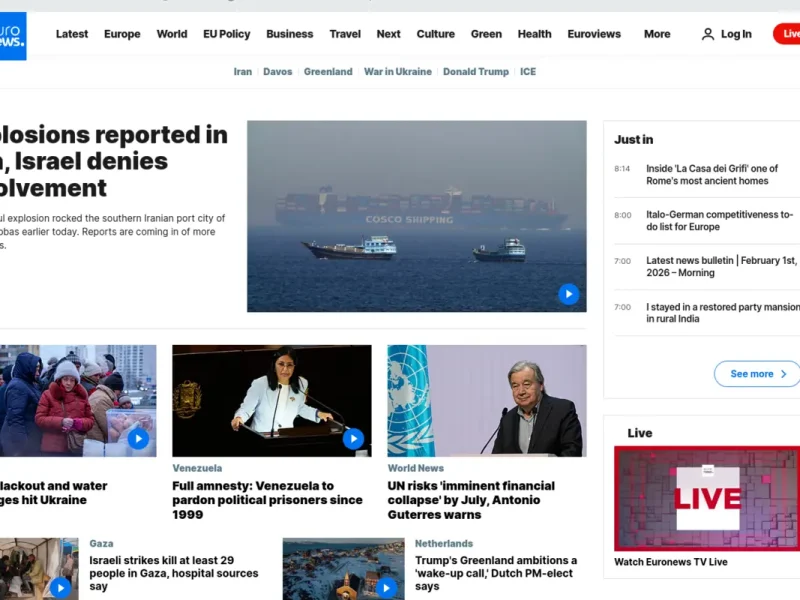
Task: Play the Venezuela prisoner pardon video
Action: (354, 438)
